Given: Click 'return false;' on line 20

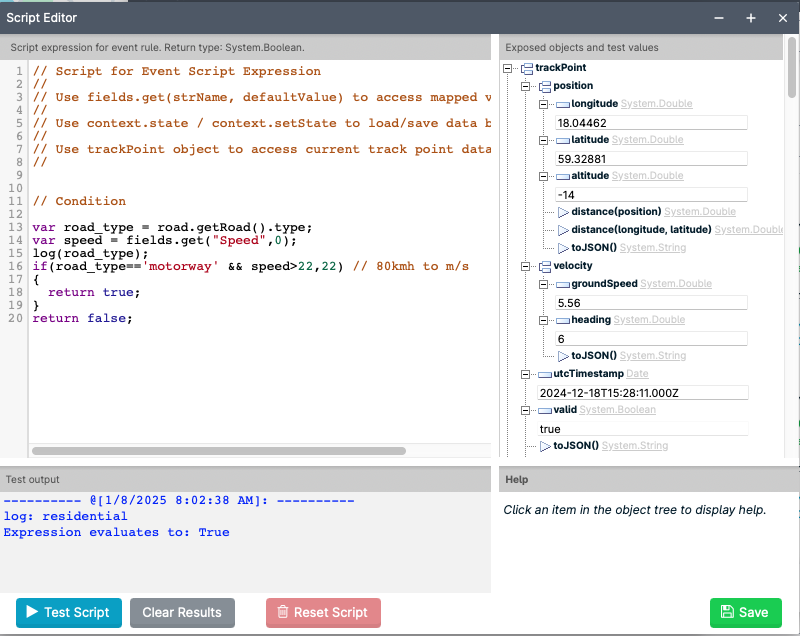Looking at the screenshot, I should click(x=82, y=318).
